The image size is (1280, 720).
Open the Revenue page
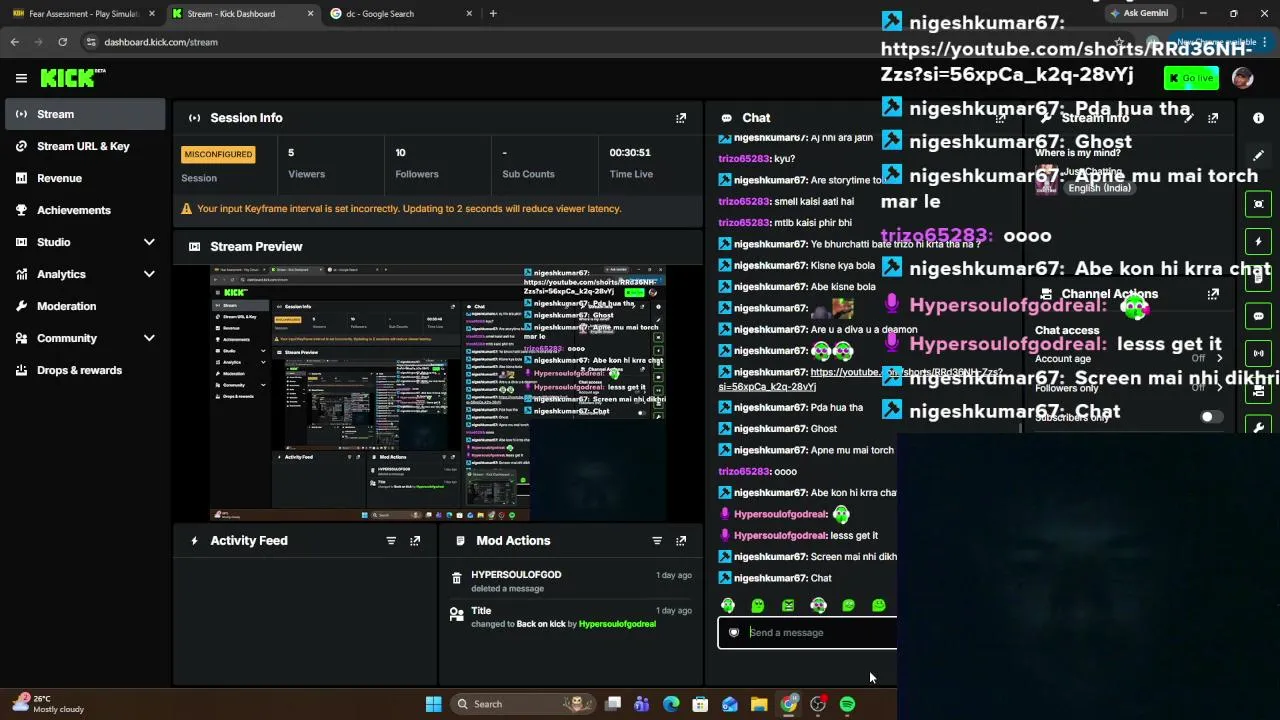[x=85, y=178]
